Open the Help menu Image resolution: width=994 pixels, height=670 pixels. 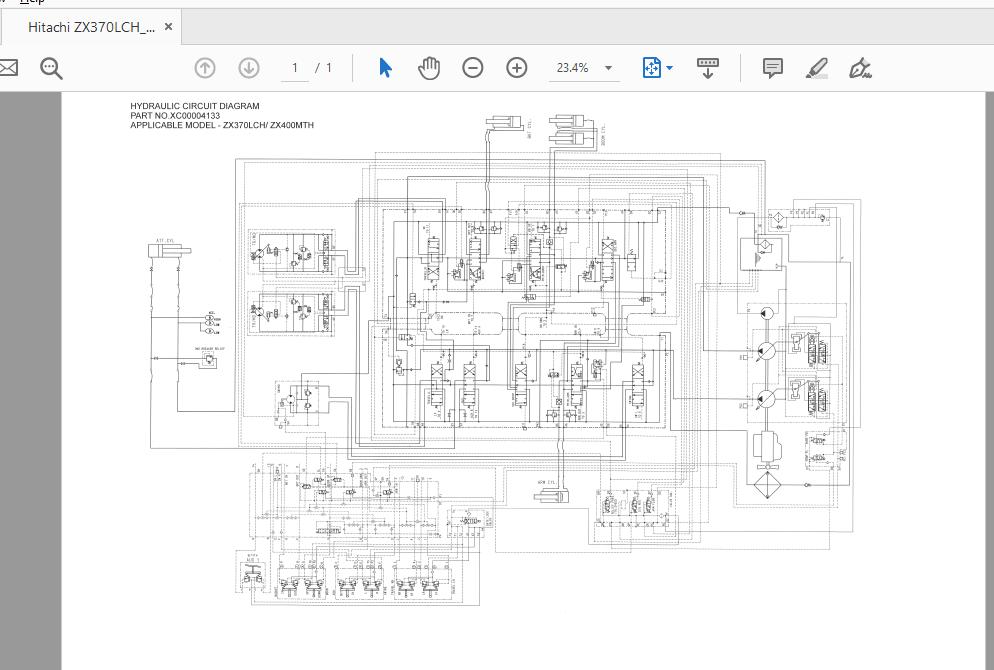32,2
